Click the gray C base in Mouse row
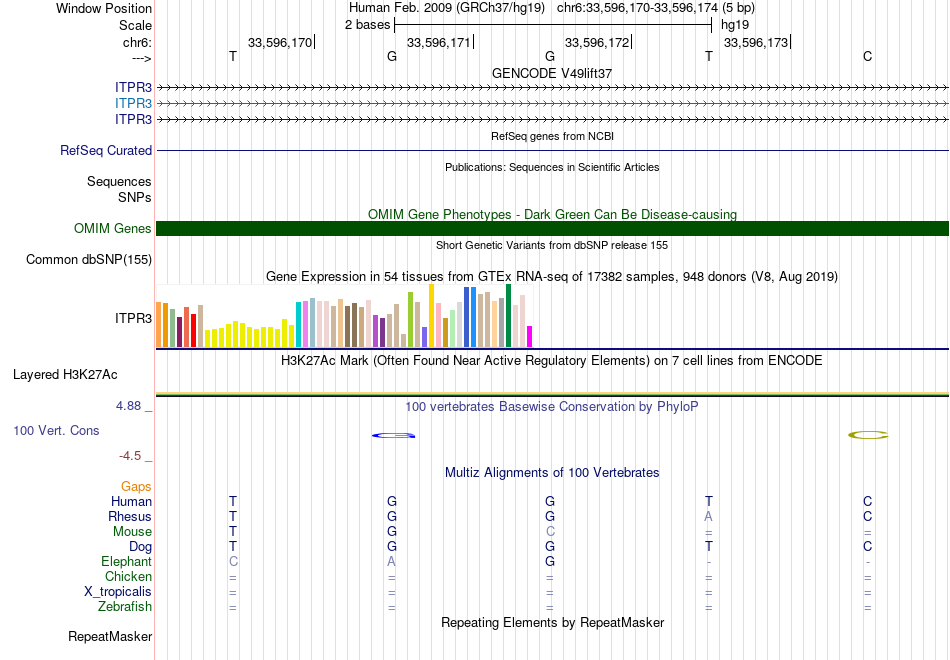950x660 pixels. 550,532
